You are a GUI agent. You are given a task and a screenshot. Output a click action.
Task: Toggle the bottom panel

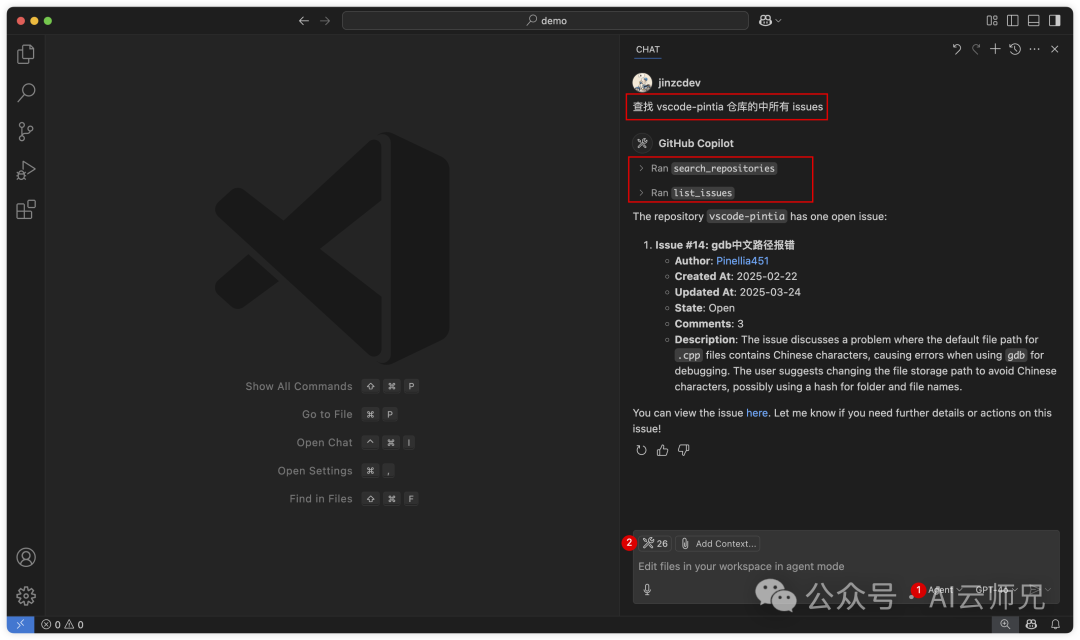coord(1034,21)
